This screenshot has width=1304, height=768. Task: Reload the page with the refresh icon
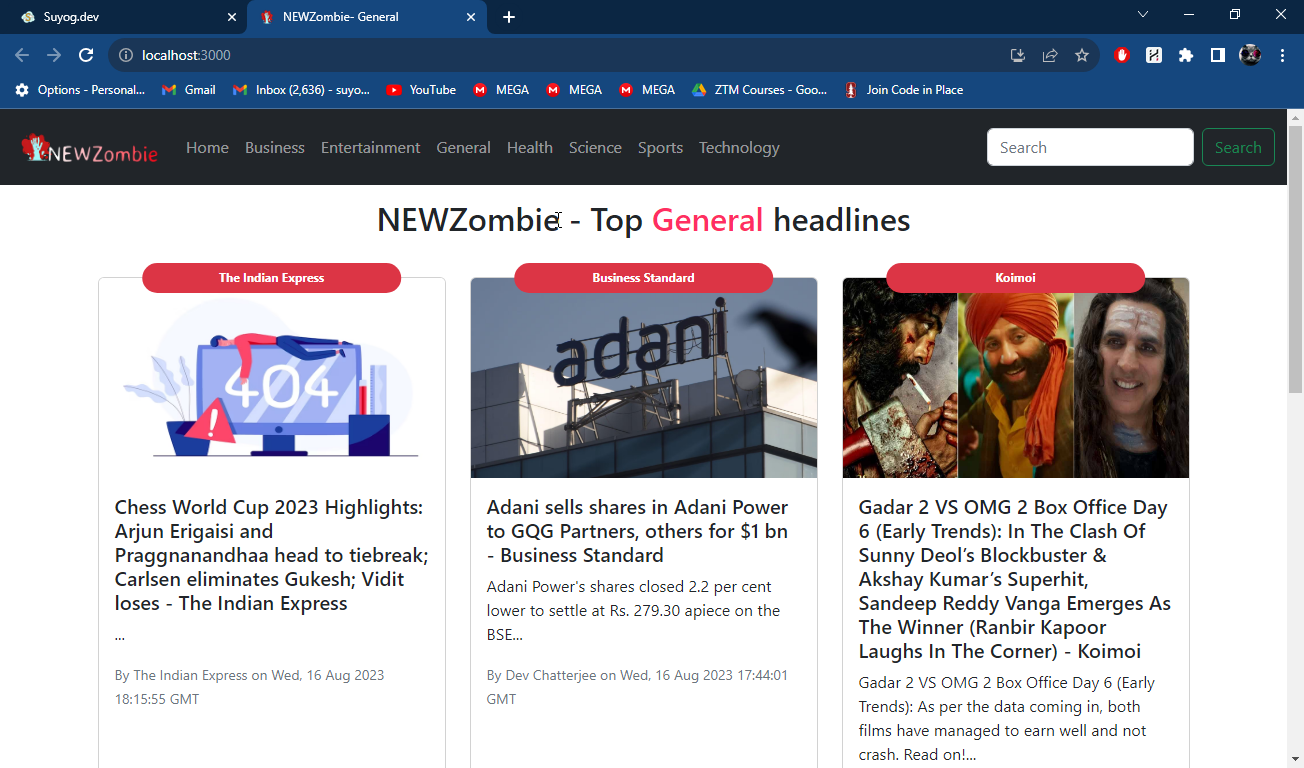point(86,55)
